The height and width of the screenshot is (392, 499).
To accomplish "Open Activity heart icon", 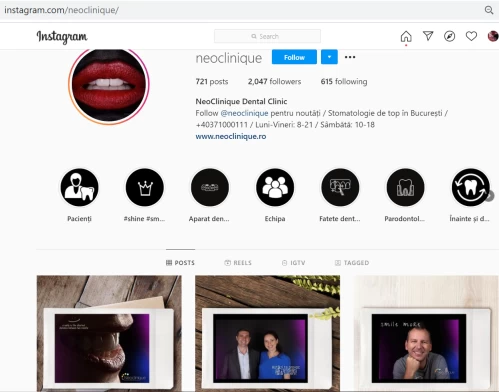I will pos(471,36).
